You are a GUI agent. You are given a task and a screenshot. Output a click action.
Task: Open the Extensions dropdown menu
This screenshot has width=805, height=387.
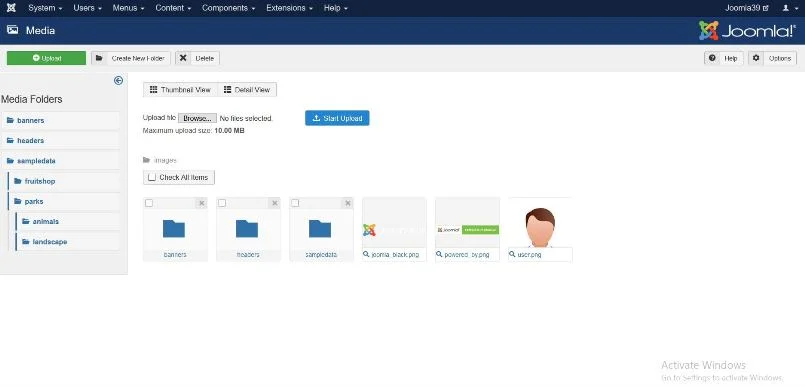(x=290, y=8)
